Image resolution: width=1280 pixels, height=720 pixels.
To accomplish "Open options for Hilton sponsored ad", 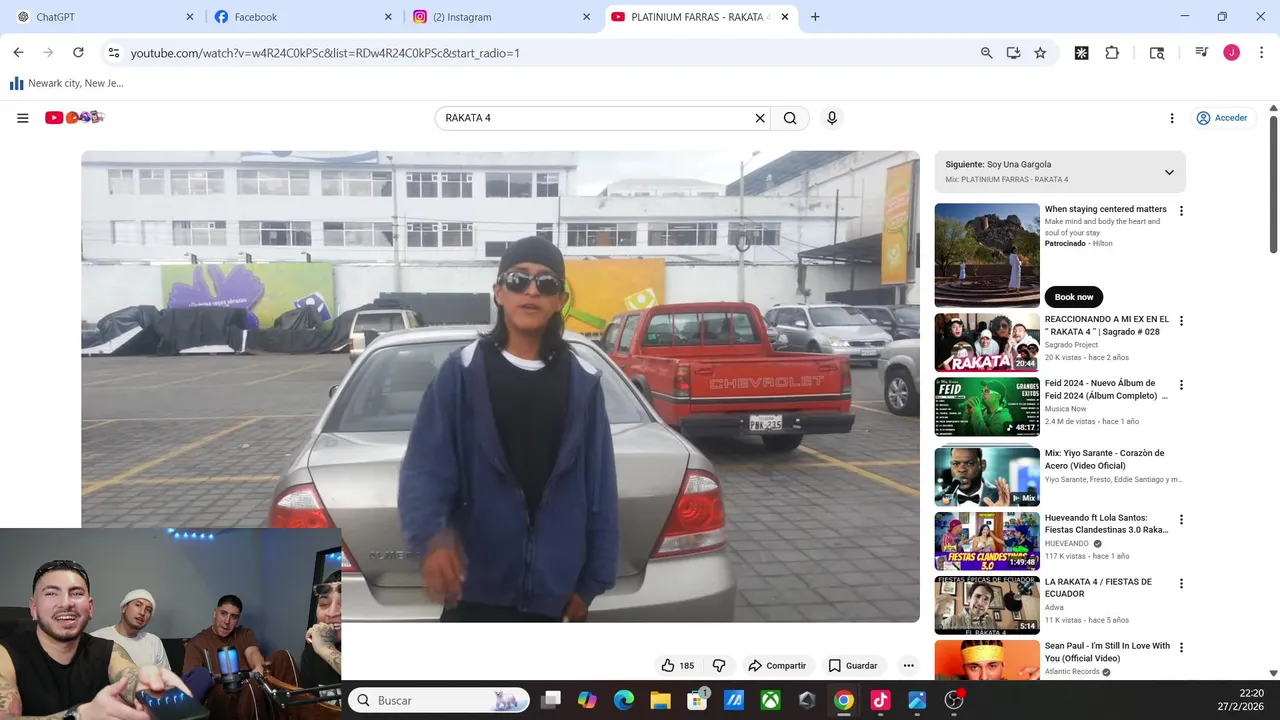I will pyautogui.click(x=1181, y=211).
